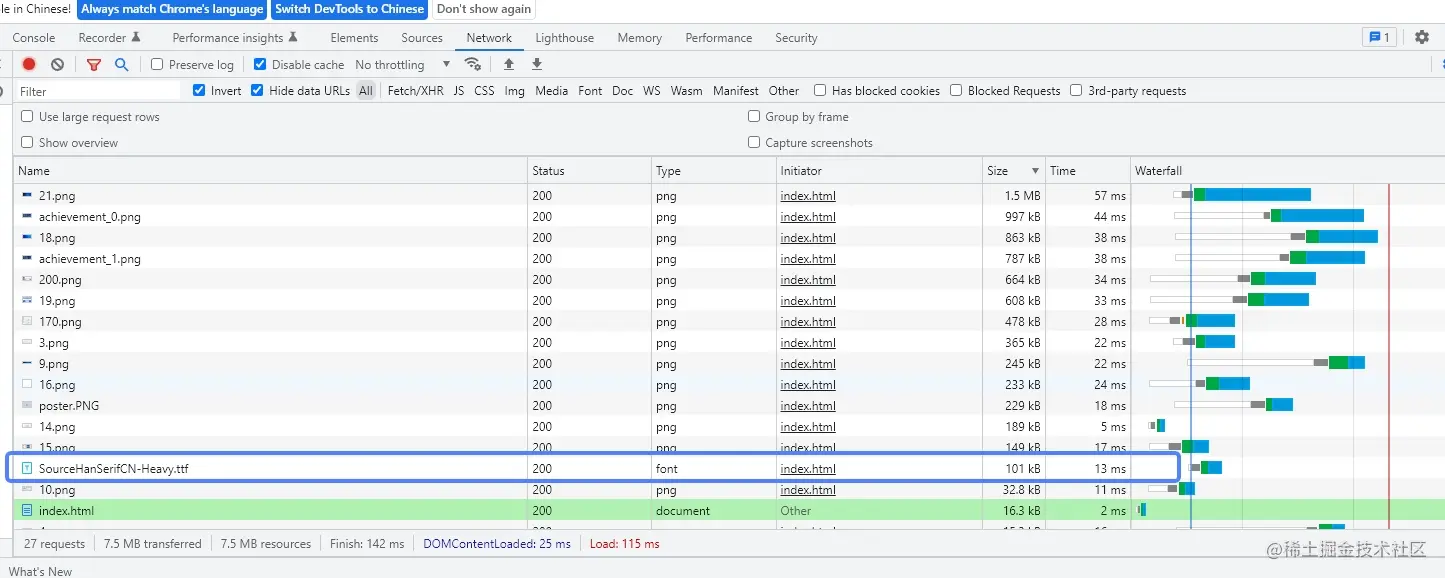Open the Lighthouse tab
This screenshot has width=1445, height=578.
[x=564, y=37]
